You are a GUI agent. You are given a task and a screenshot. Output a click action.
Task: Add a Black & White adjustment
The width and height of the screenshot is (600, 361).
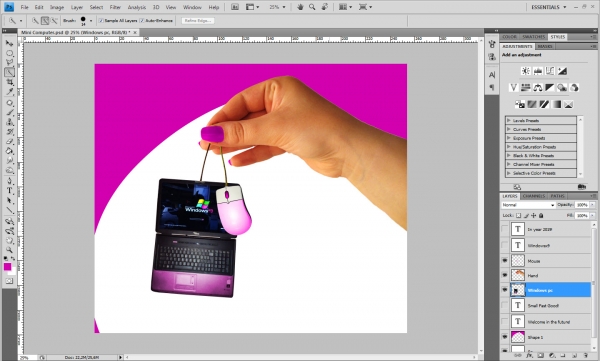[550, 88]
